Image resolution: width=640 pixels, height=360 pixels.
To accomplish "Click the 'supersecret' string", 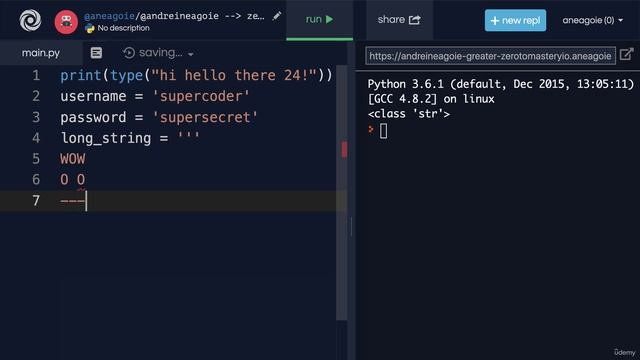I will [205, 117].
